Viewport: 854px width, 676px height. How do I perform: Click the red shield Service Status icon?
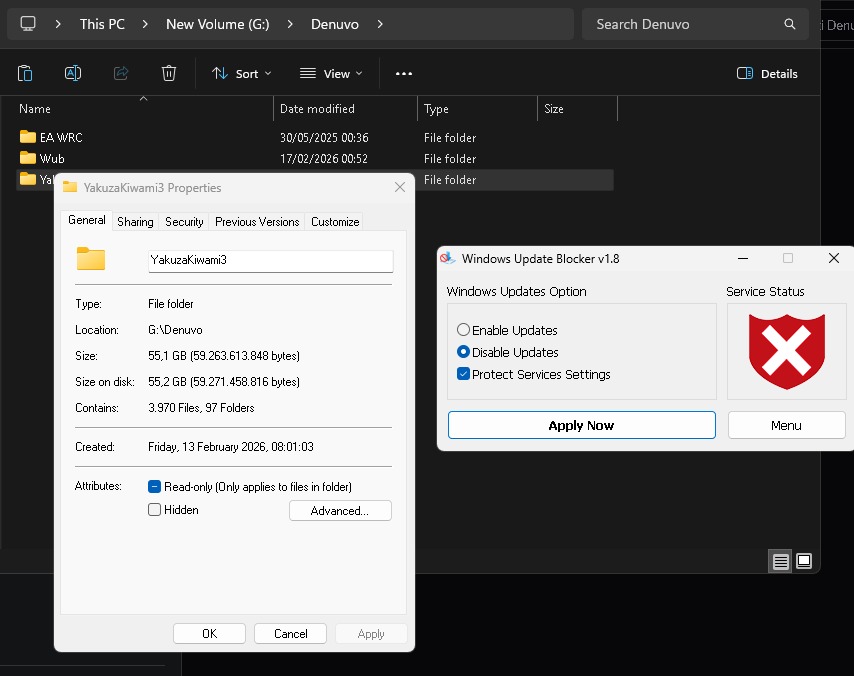[786, 351]
